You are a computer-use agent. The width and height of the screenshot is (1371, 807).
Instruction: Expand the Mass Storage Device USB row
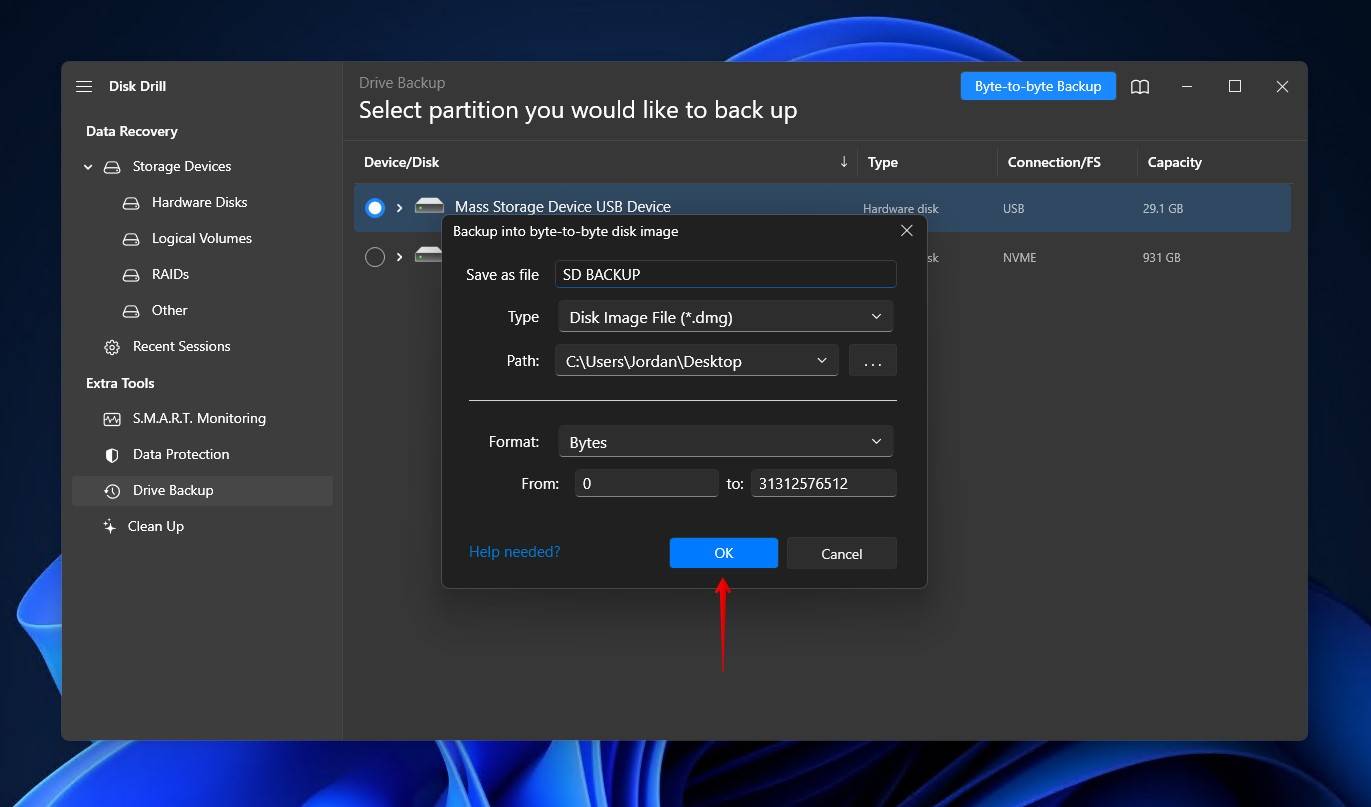coord(399,208)
